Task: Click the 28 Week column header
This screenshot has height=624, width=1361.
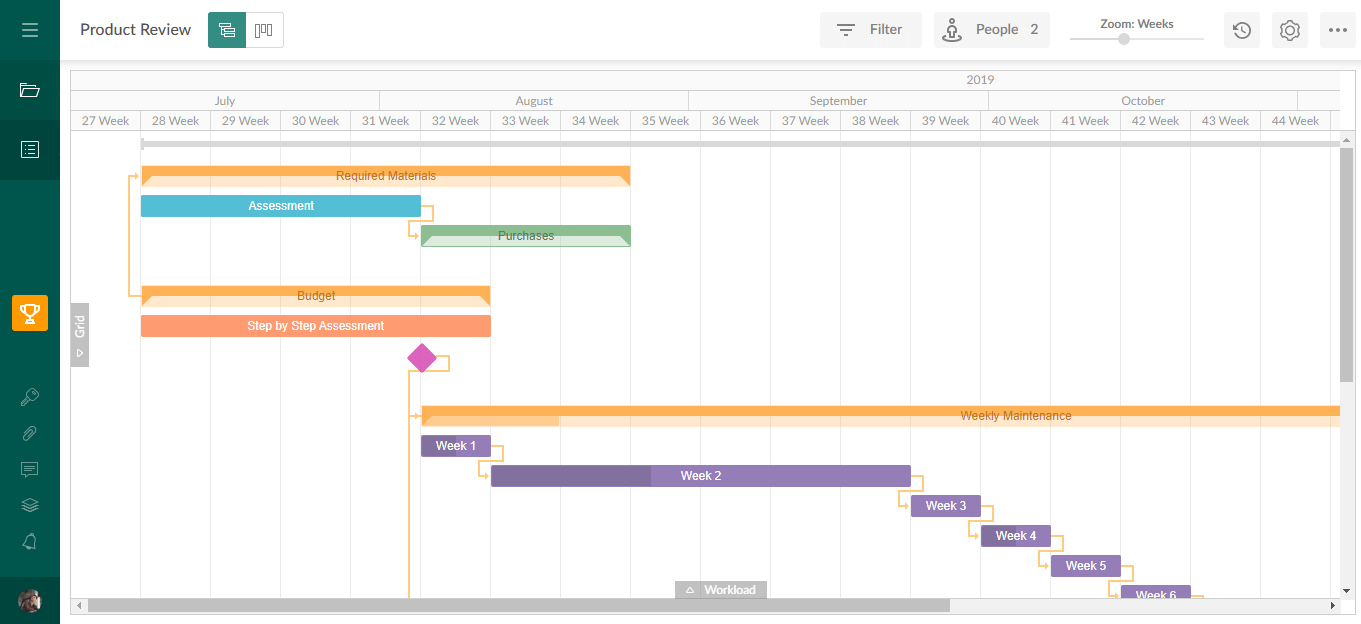Action: (176, 121)
